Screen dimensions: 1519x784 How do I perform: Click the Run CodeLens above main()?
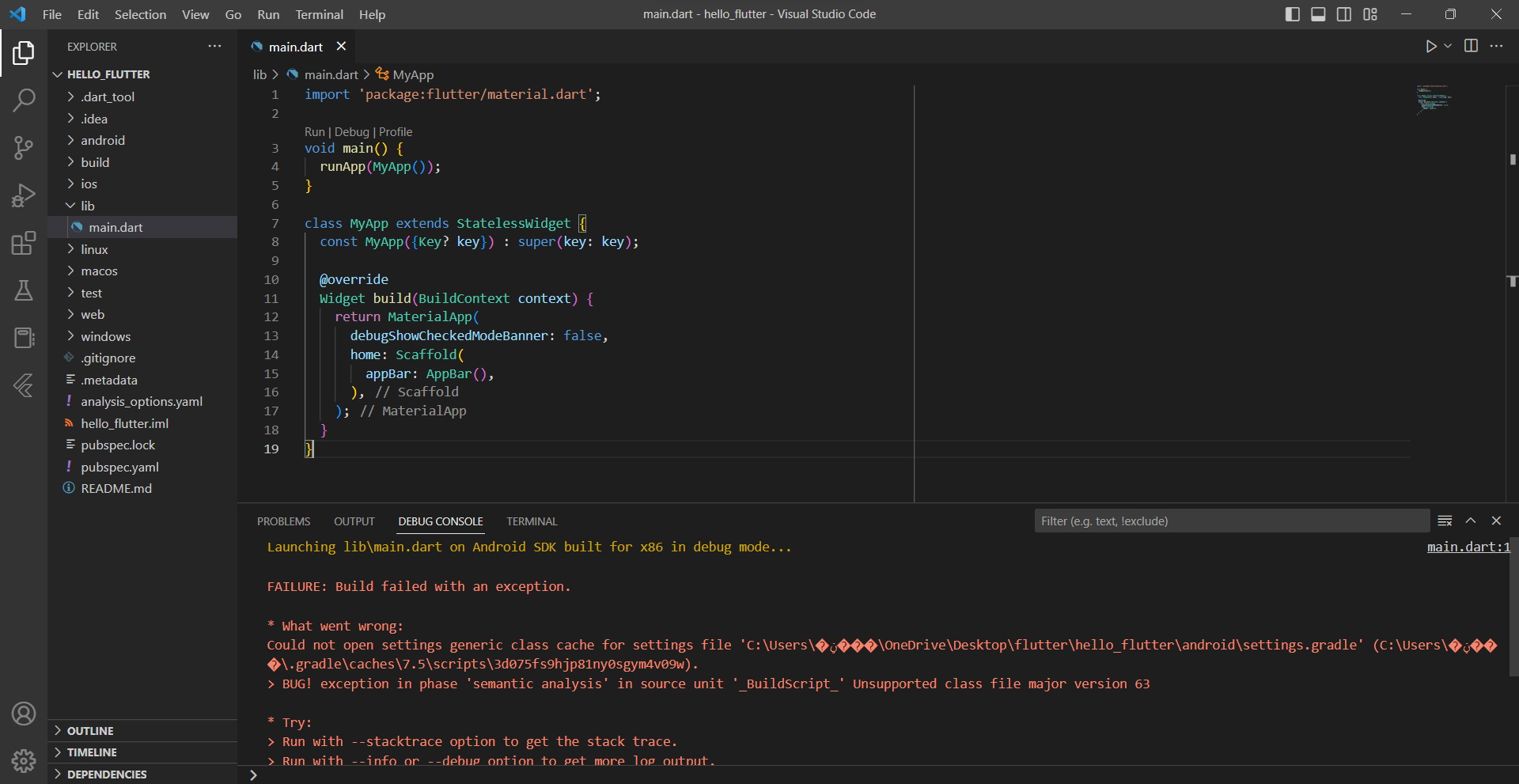point(315,132)
